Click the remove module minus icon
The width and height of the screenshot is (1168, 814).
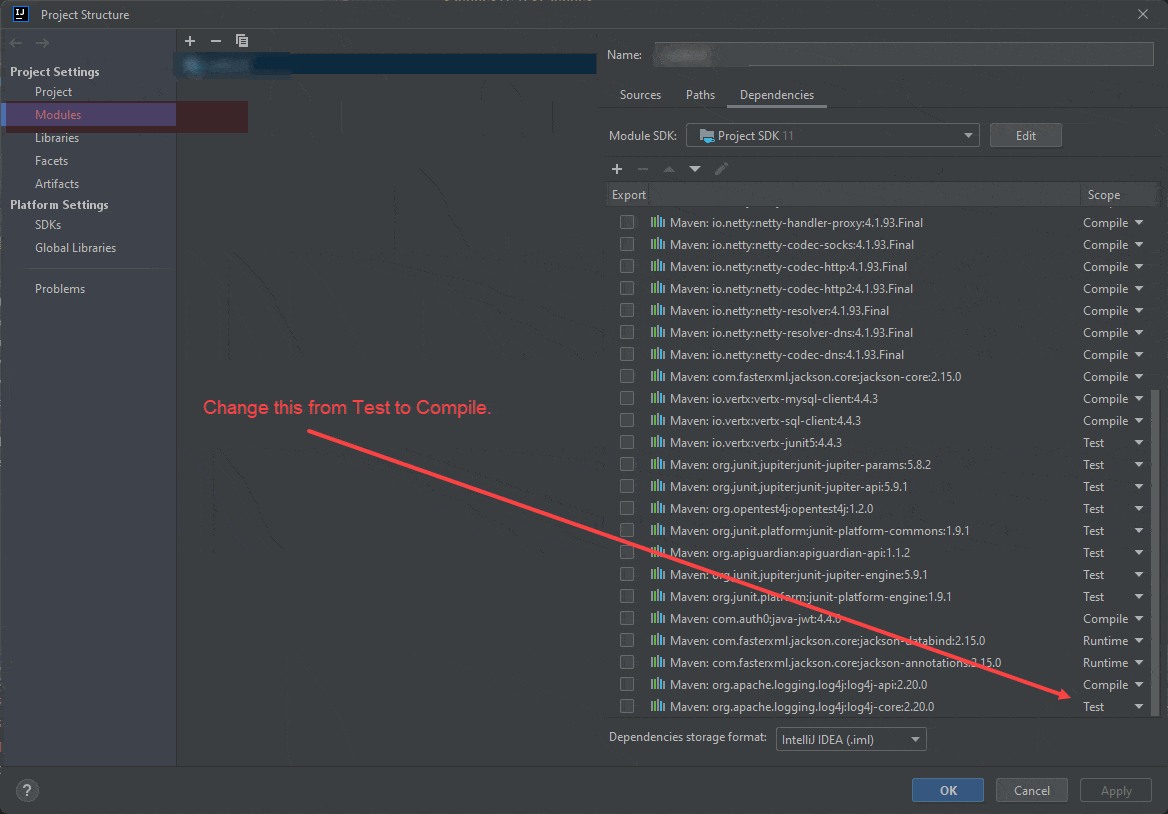coord(216,41)
